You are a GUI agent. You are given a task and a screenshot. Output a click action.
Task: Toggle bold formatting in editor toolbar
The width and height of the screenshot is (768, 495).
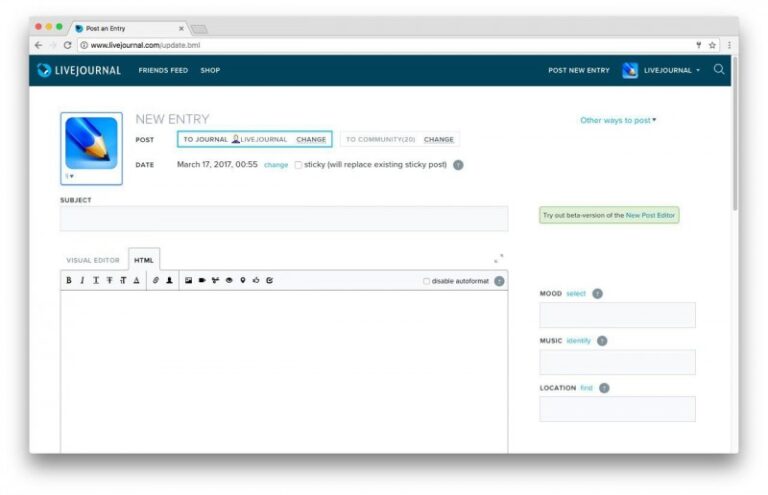[69, 281]
